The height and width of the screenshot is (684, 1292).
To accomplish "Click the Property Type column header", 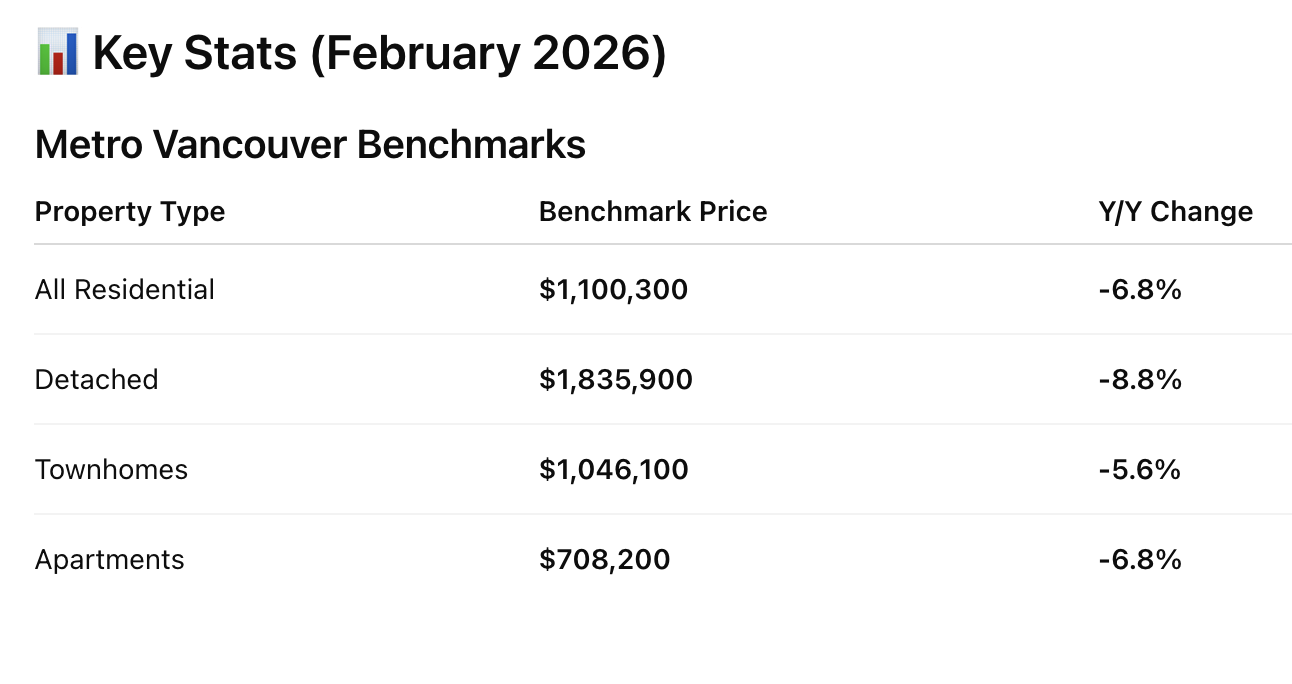I will [130, 212].
